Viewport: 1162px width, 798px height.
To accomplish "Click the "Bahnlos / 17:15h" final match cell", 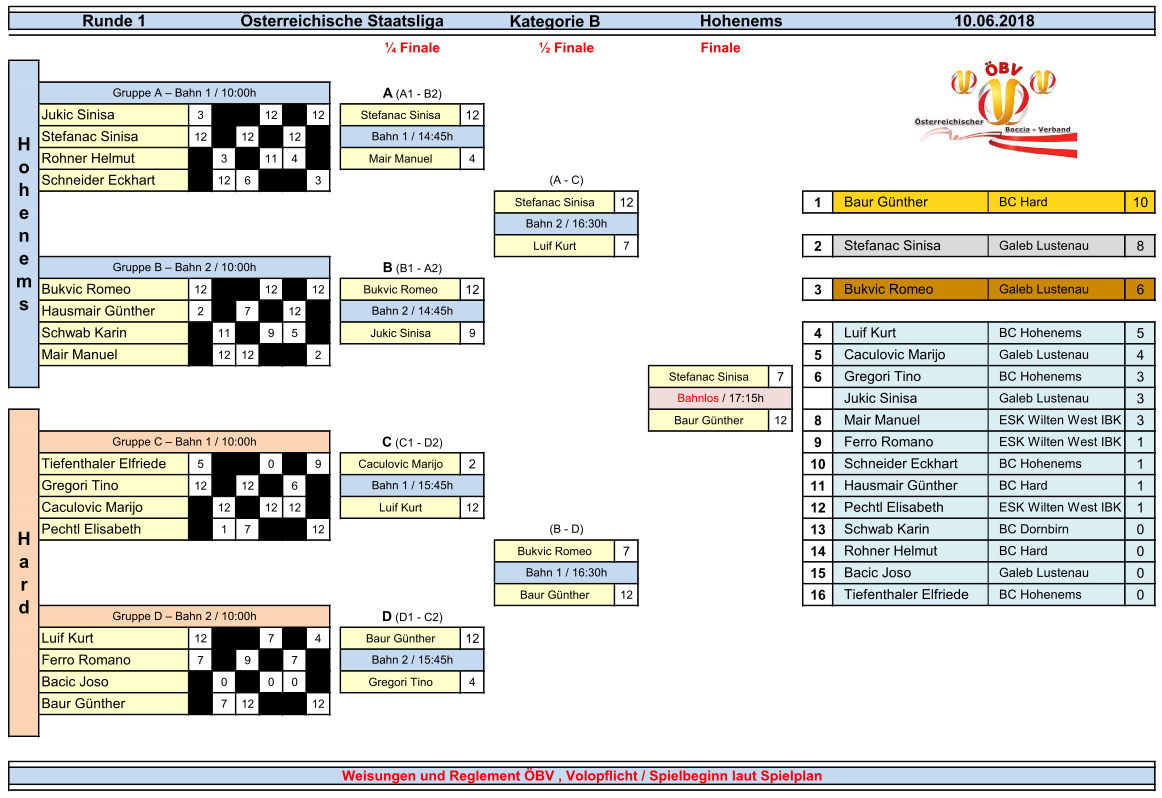I will point(720,398).
